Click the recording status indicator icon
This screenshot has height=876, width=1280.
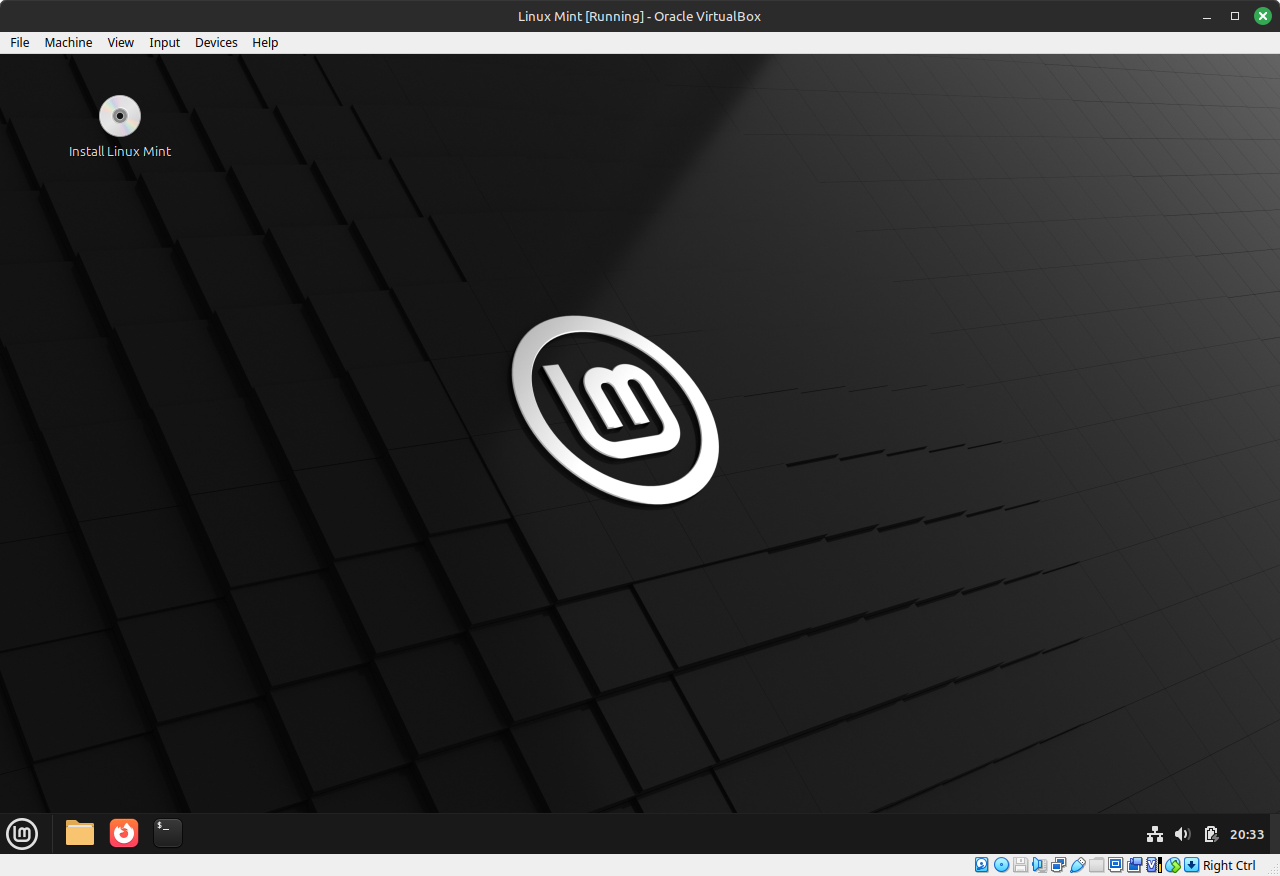click(1135, 865)
